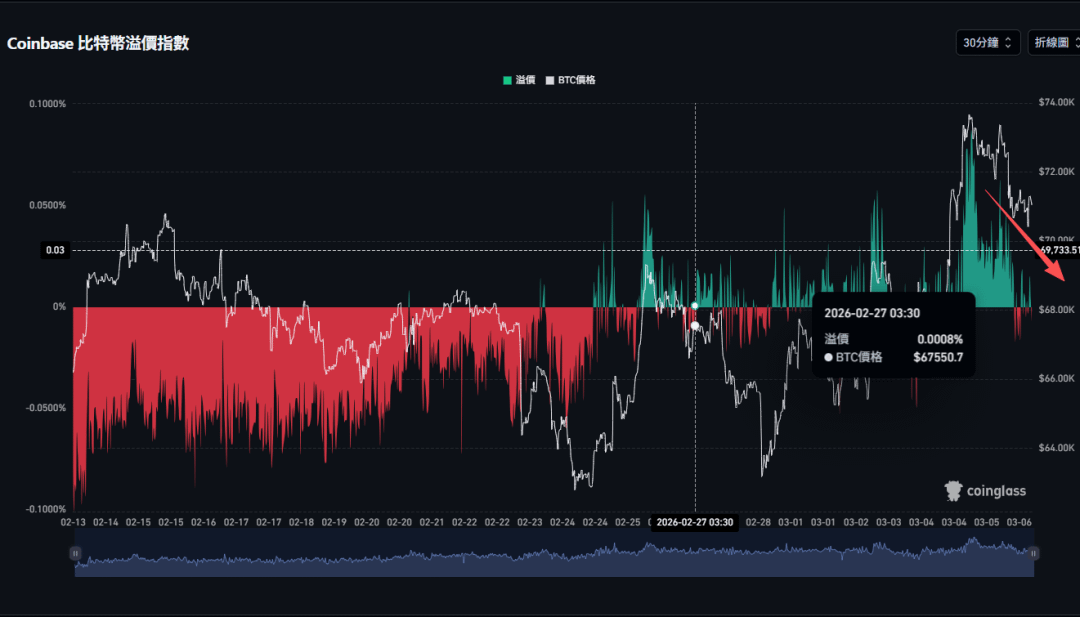Click the $66.00K price axis label
Viewport: 1080px width, 617px height.
point(1057,378)
